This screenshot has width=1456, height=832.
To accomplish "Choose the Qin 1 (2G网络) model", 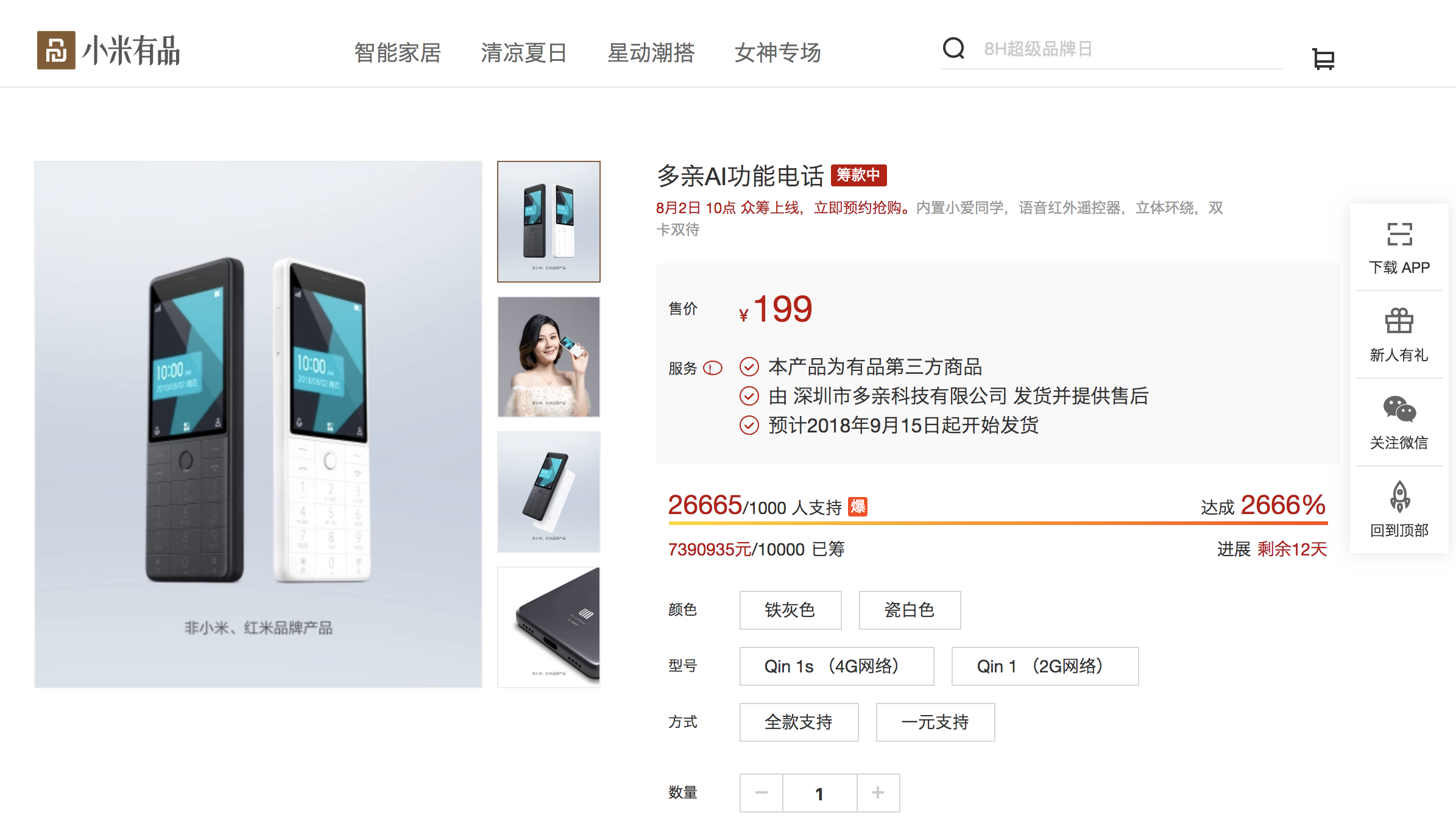I will [1045, 666].
